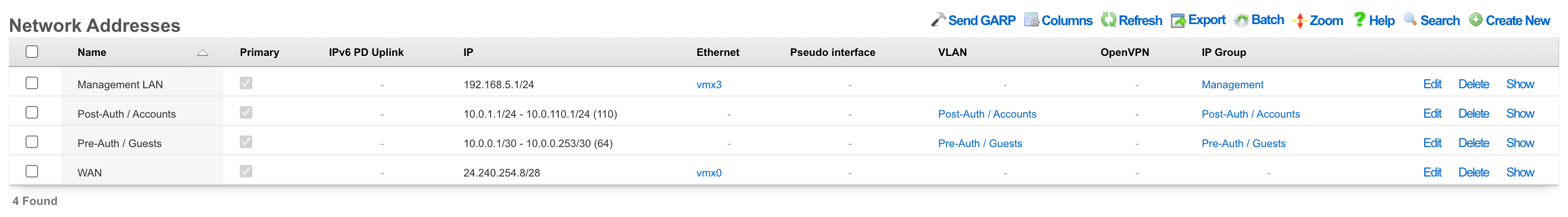Open the Columns chooser icon
The width and height of the screenshot is (1568, 217).
point(1031,20)
